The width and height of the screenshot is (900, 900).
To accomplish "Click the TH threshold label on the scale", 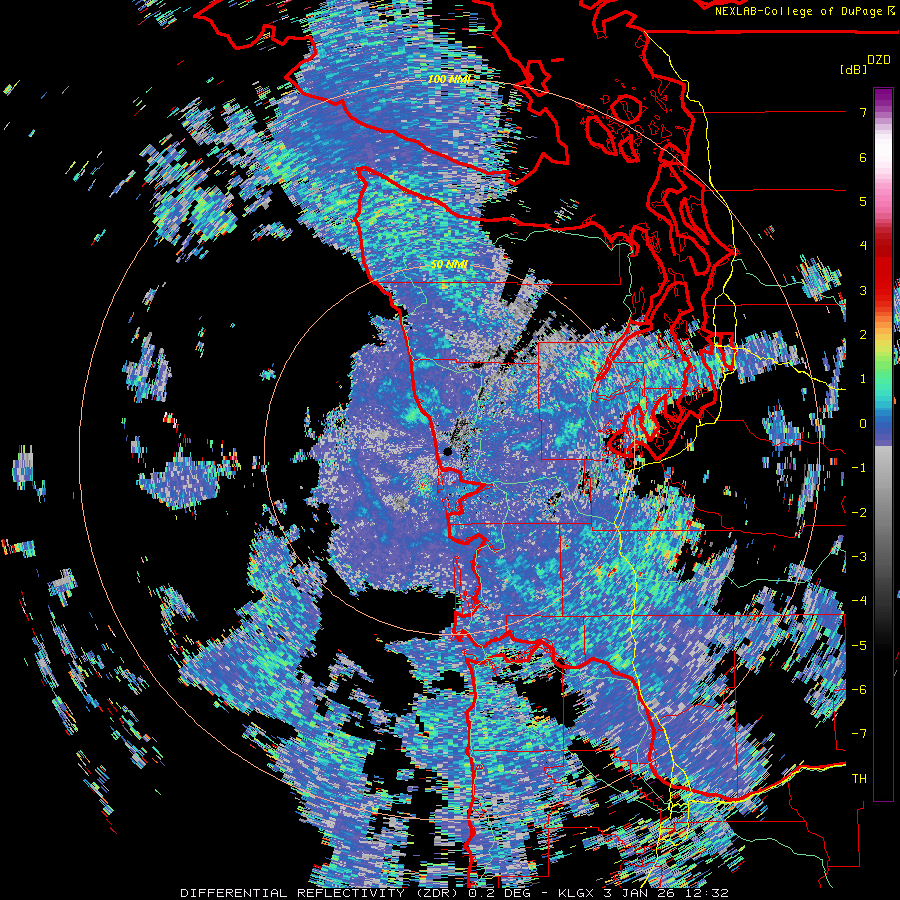I will click(x=859, y=779).
